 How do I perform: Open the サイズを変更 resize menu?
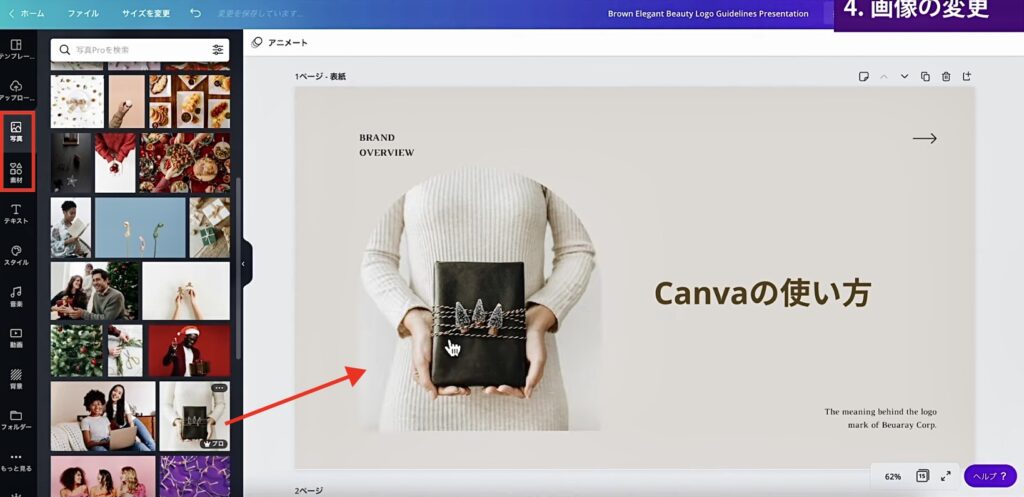(x=146, y=13)
